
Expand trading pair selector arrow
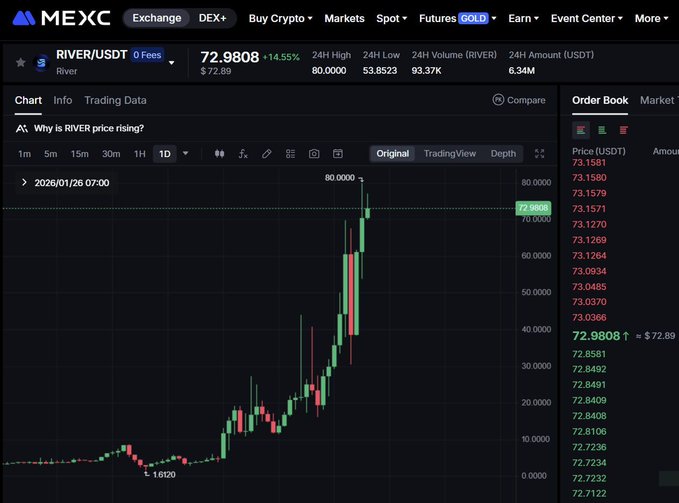[171, 63]
